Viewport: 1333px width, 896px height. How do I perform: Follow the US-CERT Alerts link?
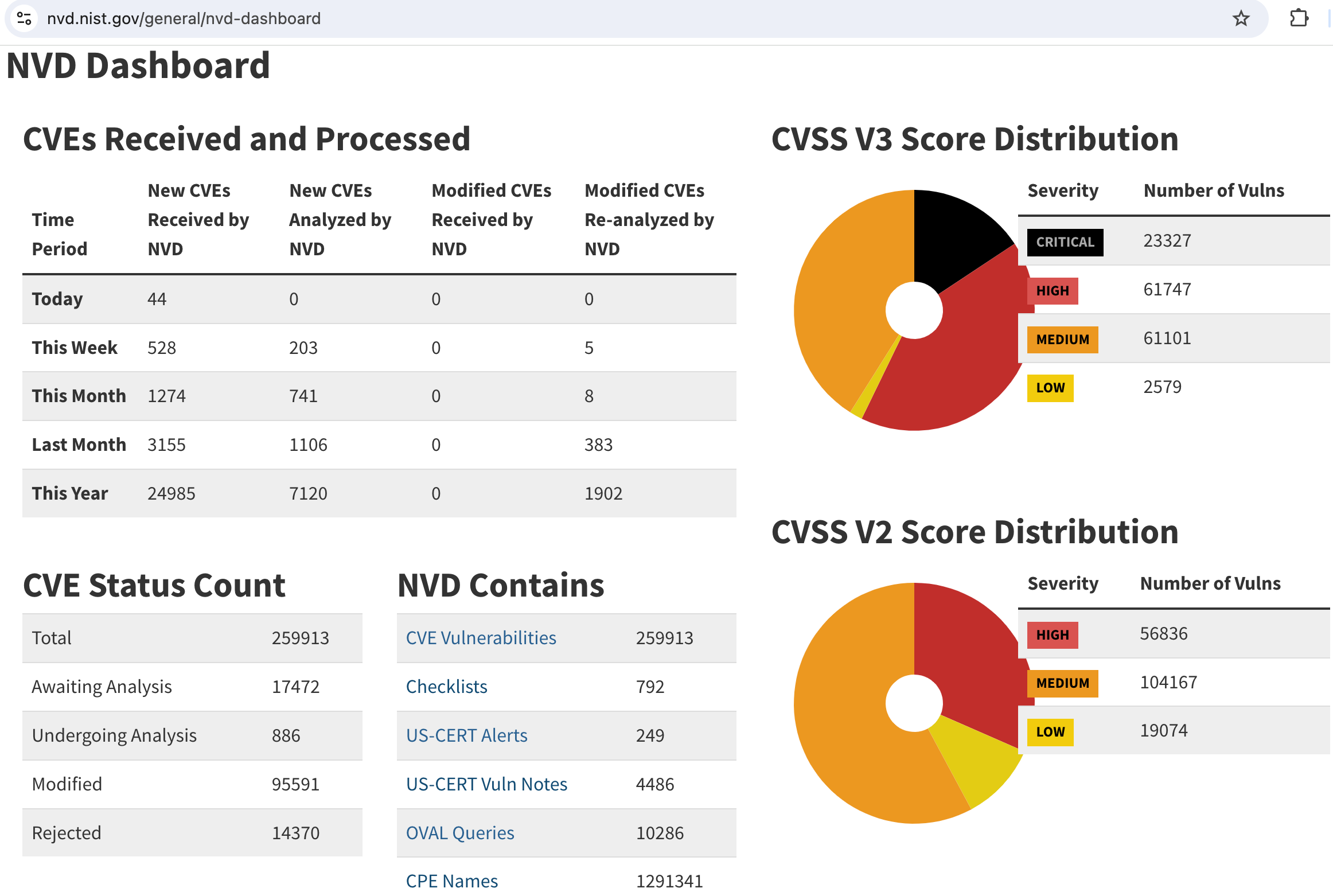coord(466,735)
